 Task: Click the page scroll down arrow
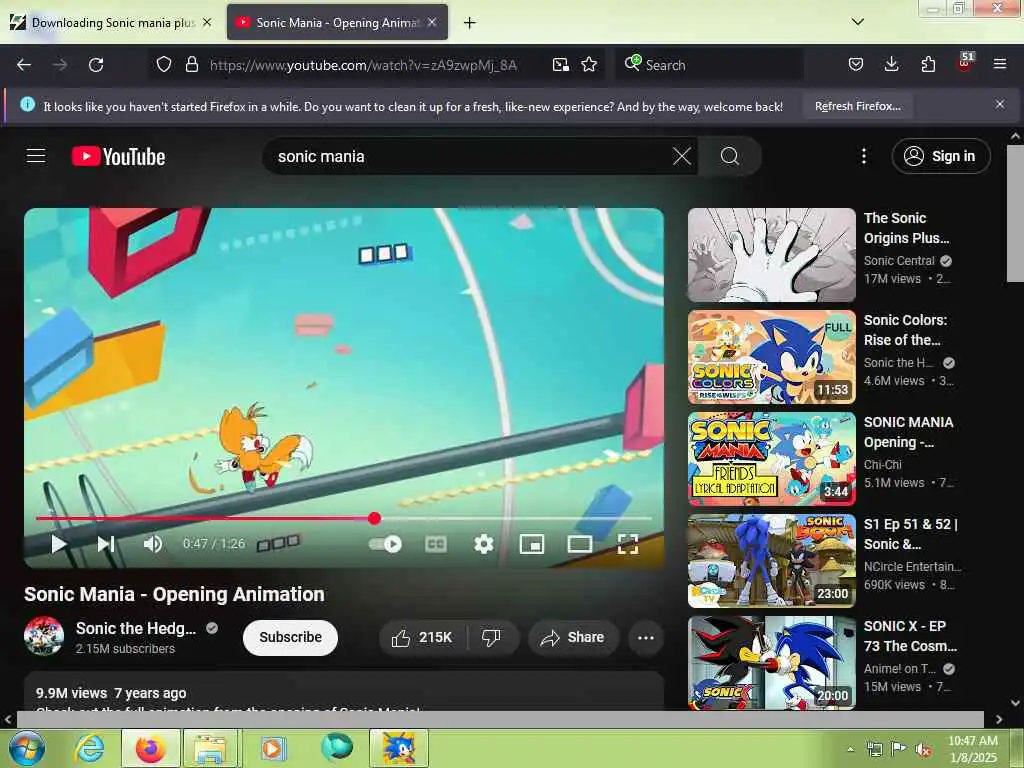coord(1015,703)
